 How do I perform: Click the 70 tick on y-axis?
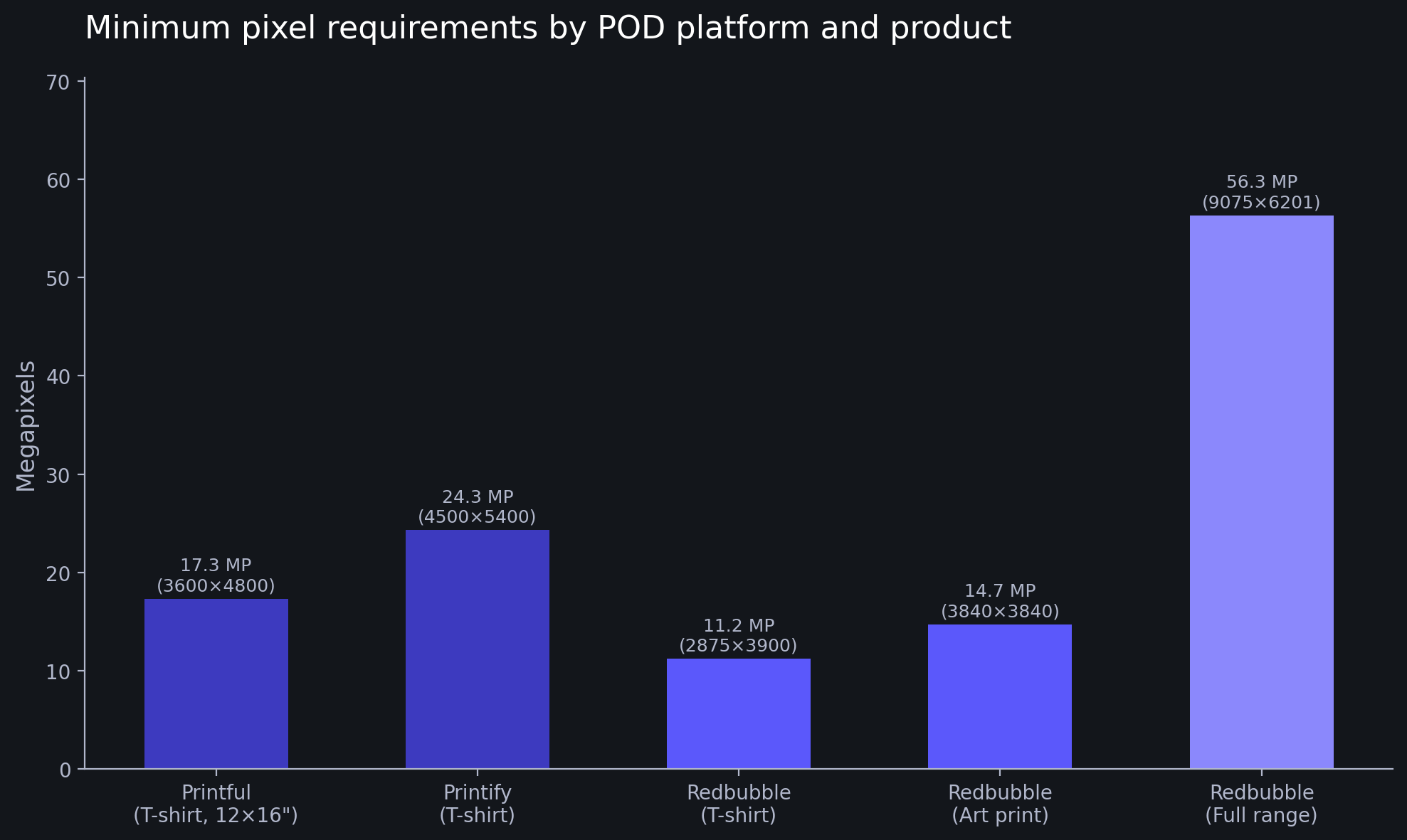click(58, 83)
